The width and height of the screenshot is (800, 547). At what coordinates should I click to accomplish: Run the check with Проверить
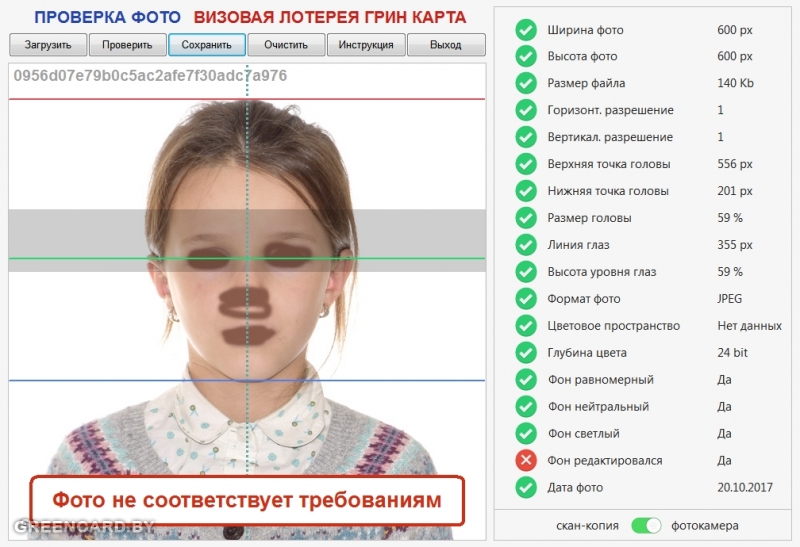click(x=128, y=45)
